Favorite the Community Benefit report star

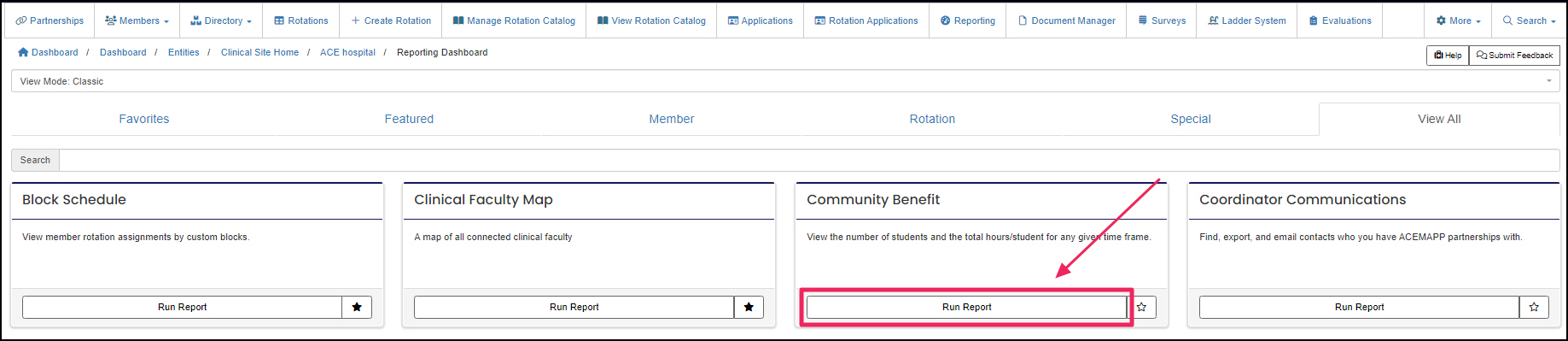[1142, 307]
